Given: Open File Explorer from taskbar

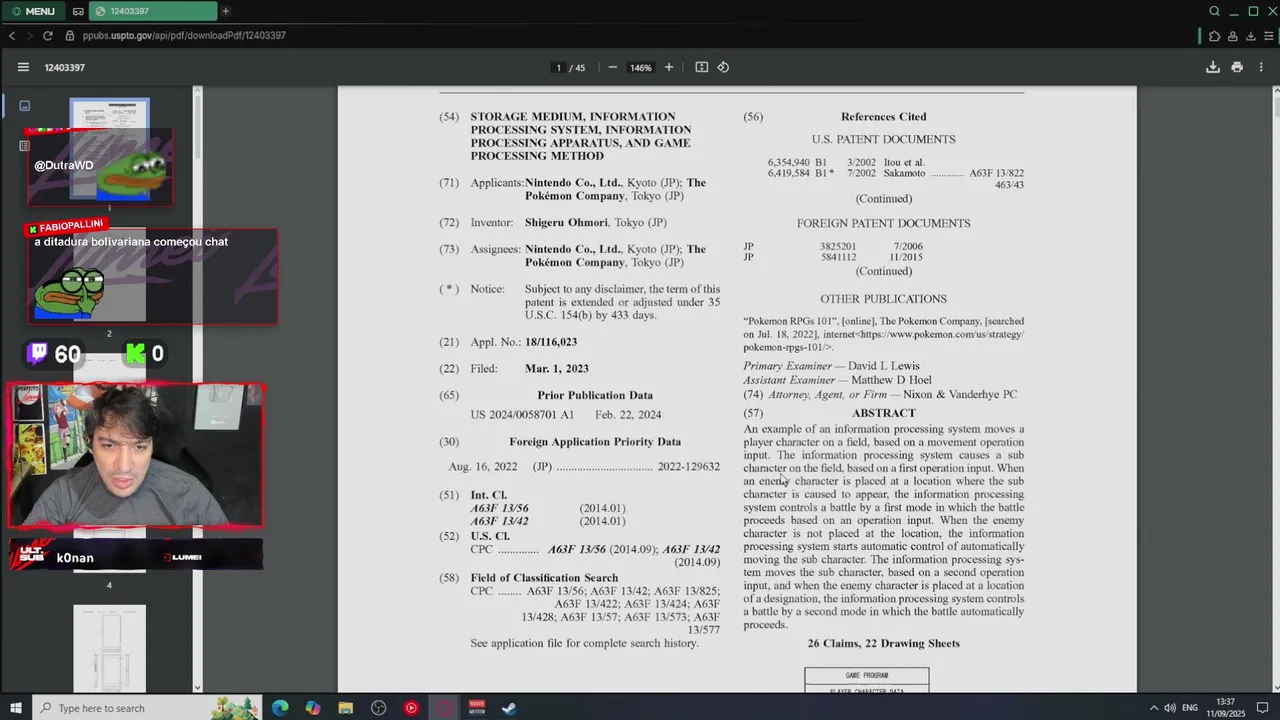Looking at the screenshot, I should coord(345,708).
